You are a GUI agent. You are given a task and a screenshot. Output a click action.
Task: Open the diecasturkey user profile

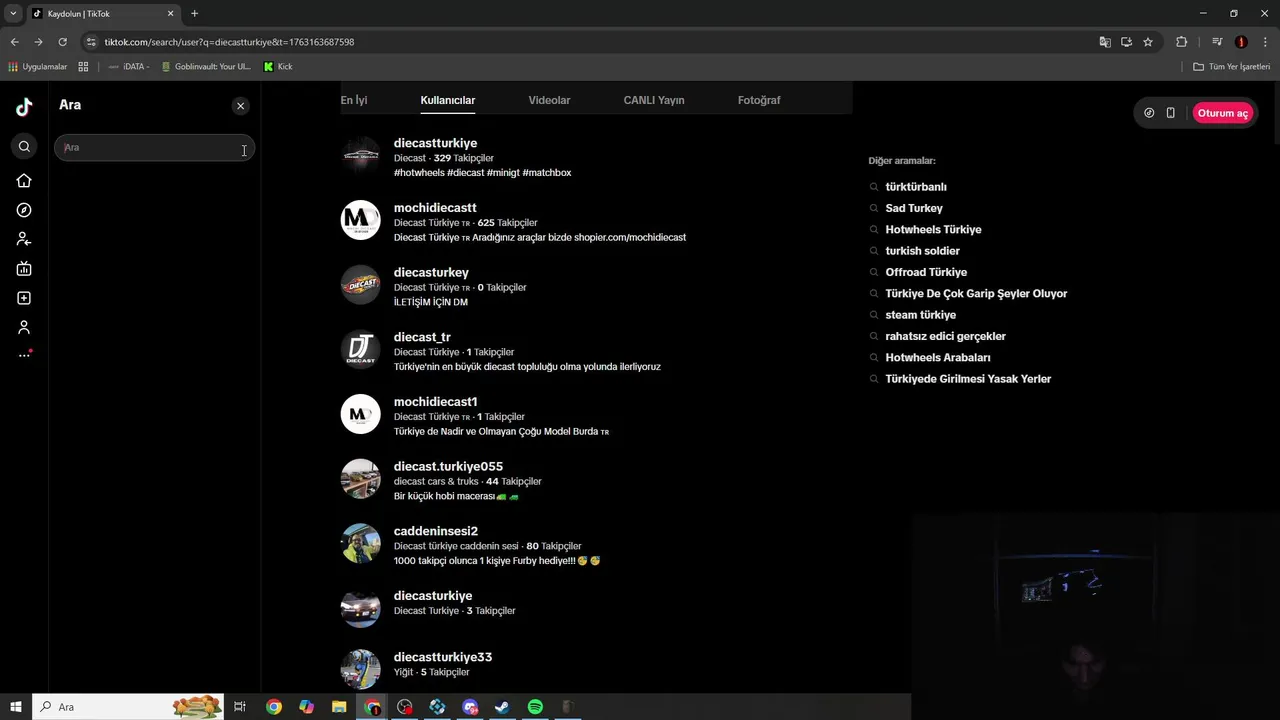tap(431, 272)
